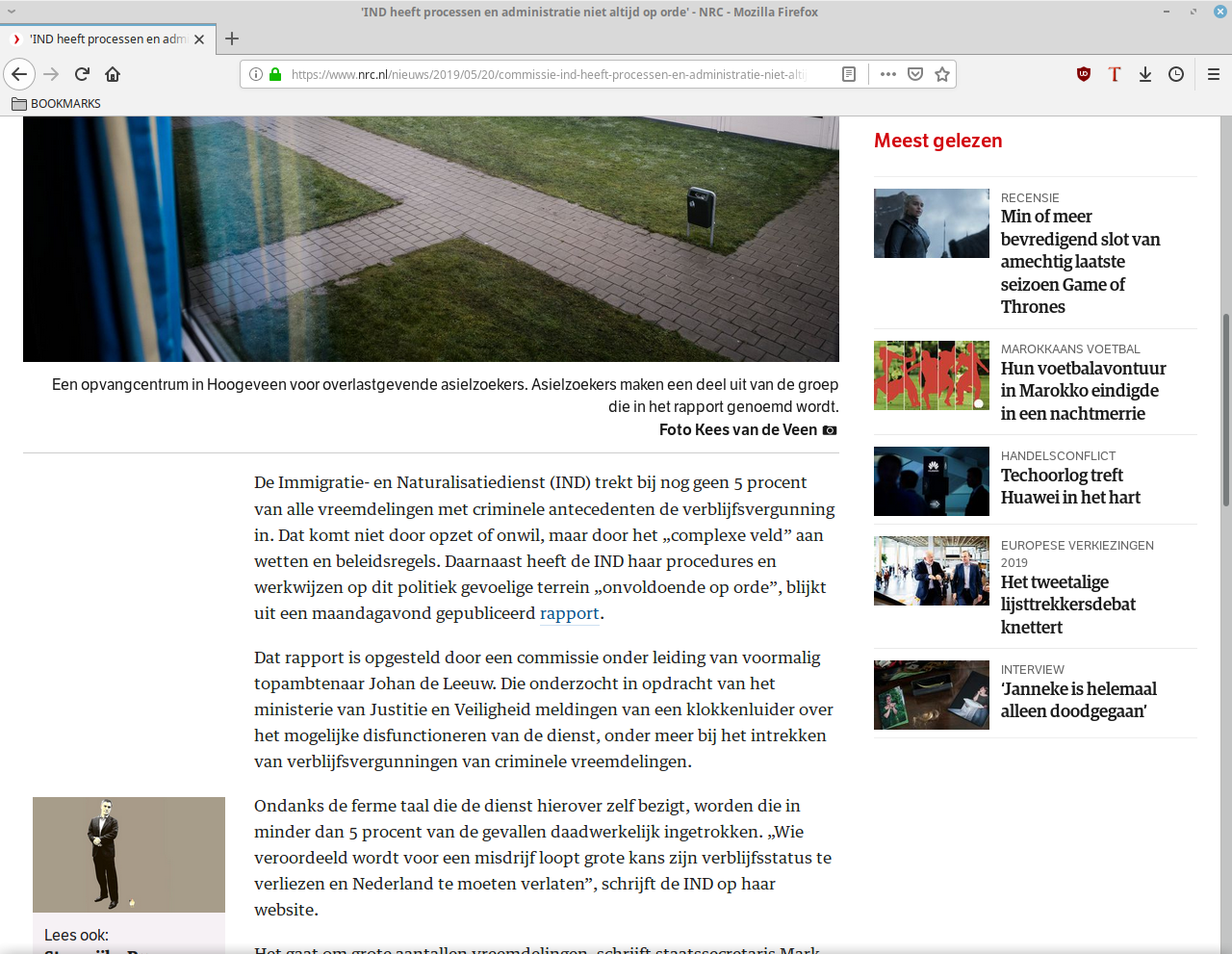The image size is (1232, 954).
Task: Click the Huawei article thumbnail
Action: pos(931,481)
